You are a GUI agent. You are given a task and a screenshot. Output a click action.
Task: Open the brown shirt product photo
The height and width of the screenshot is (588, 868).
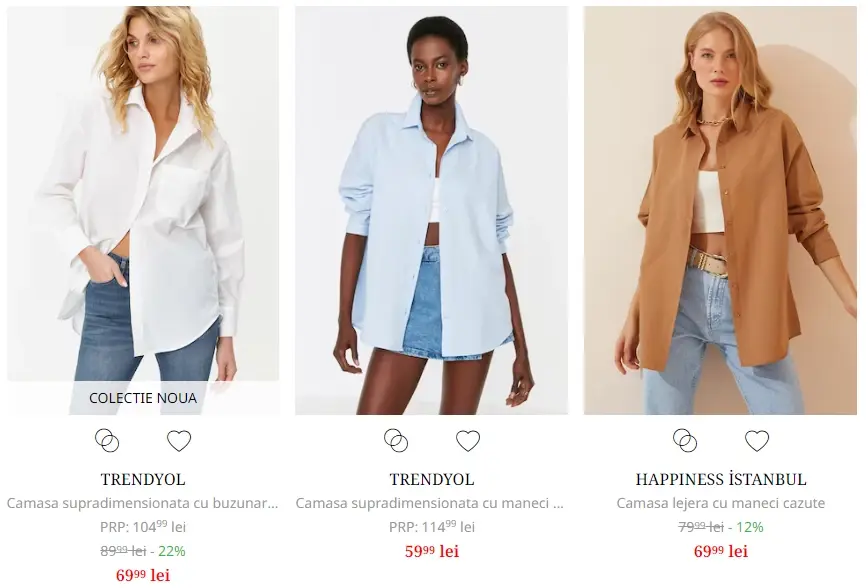720,210
